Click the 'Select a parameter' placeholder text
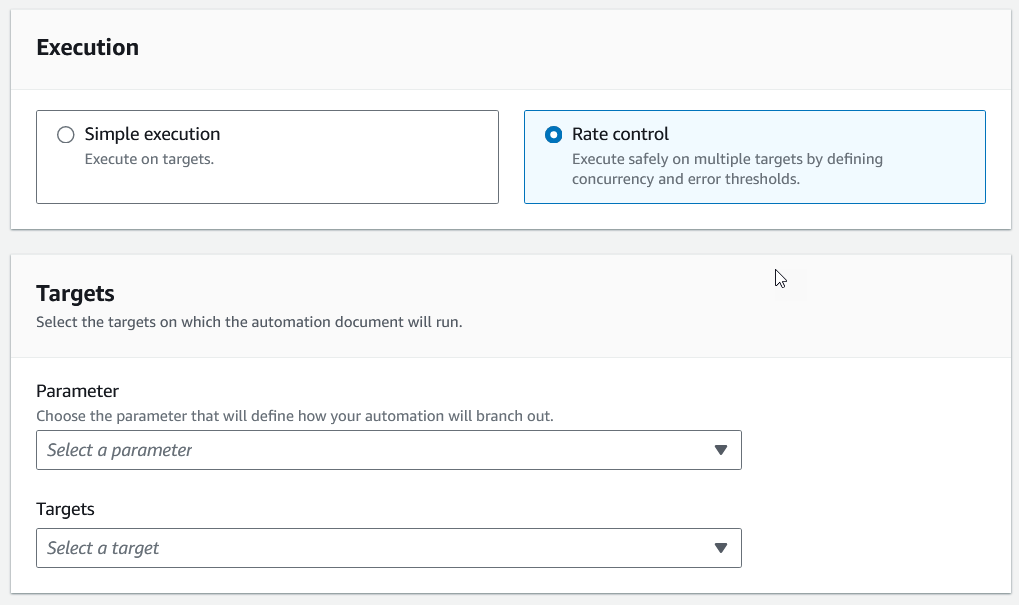 pos(120,450)
